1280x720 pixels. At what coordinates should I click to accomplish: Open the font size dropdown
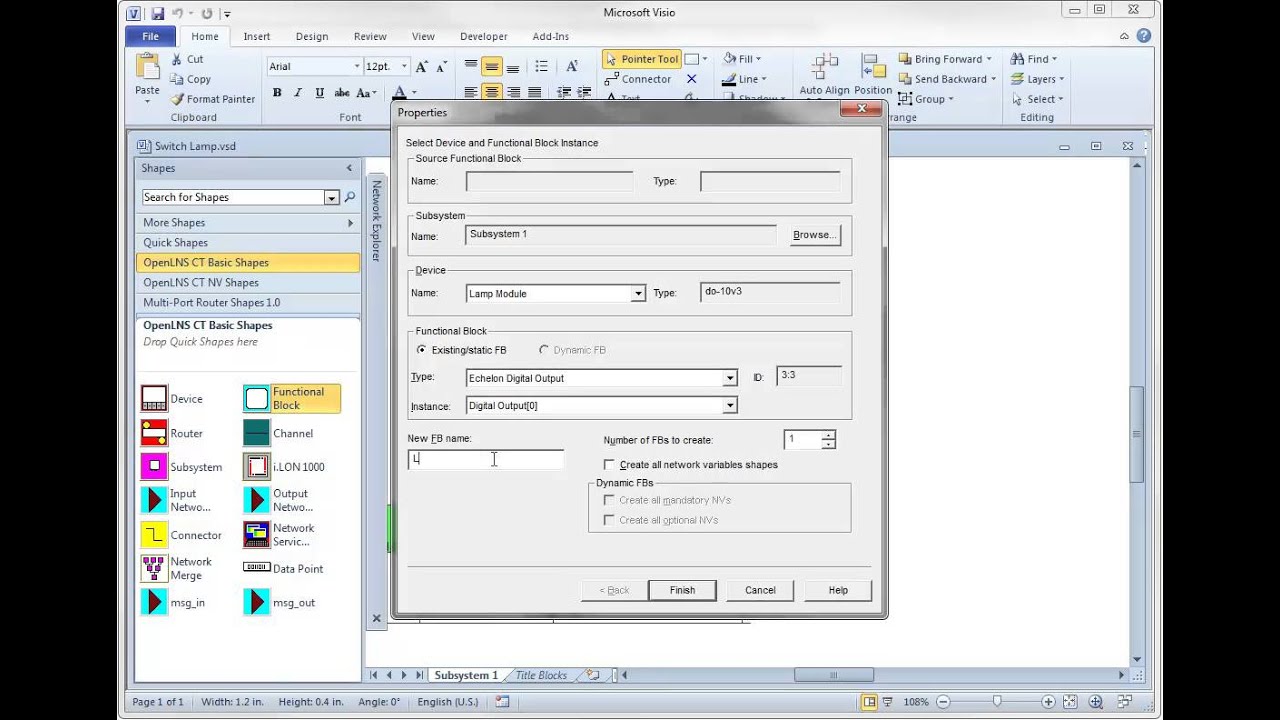(x=404, y=66)
